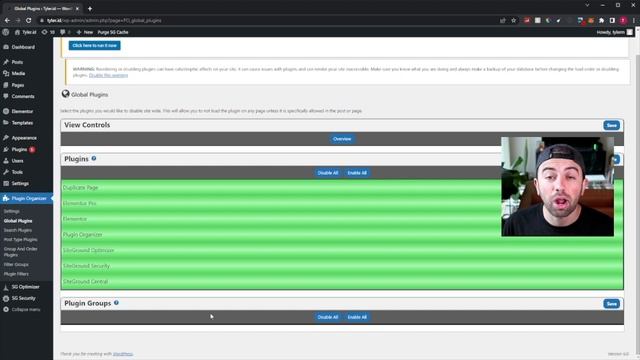Open the Comments menu item

pos(23,96)
